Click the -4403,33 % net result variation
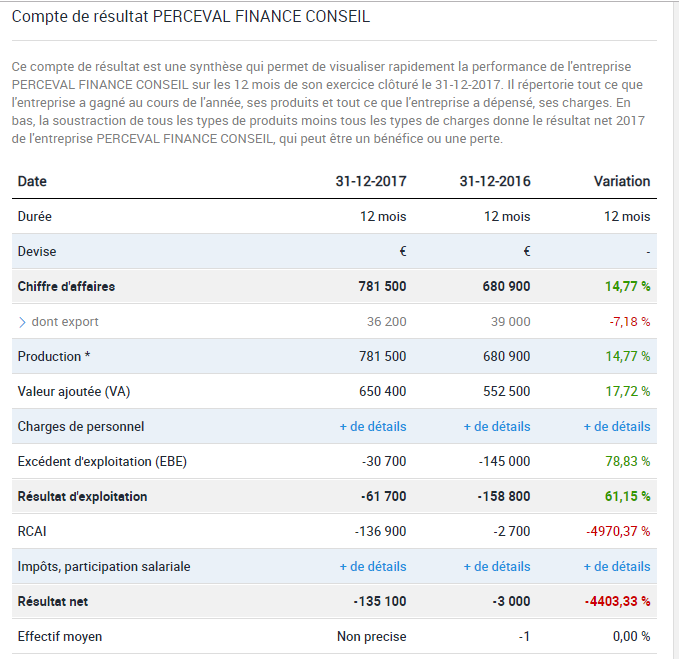The width and height of the screenshot is (679, 659). point(617,601)
